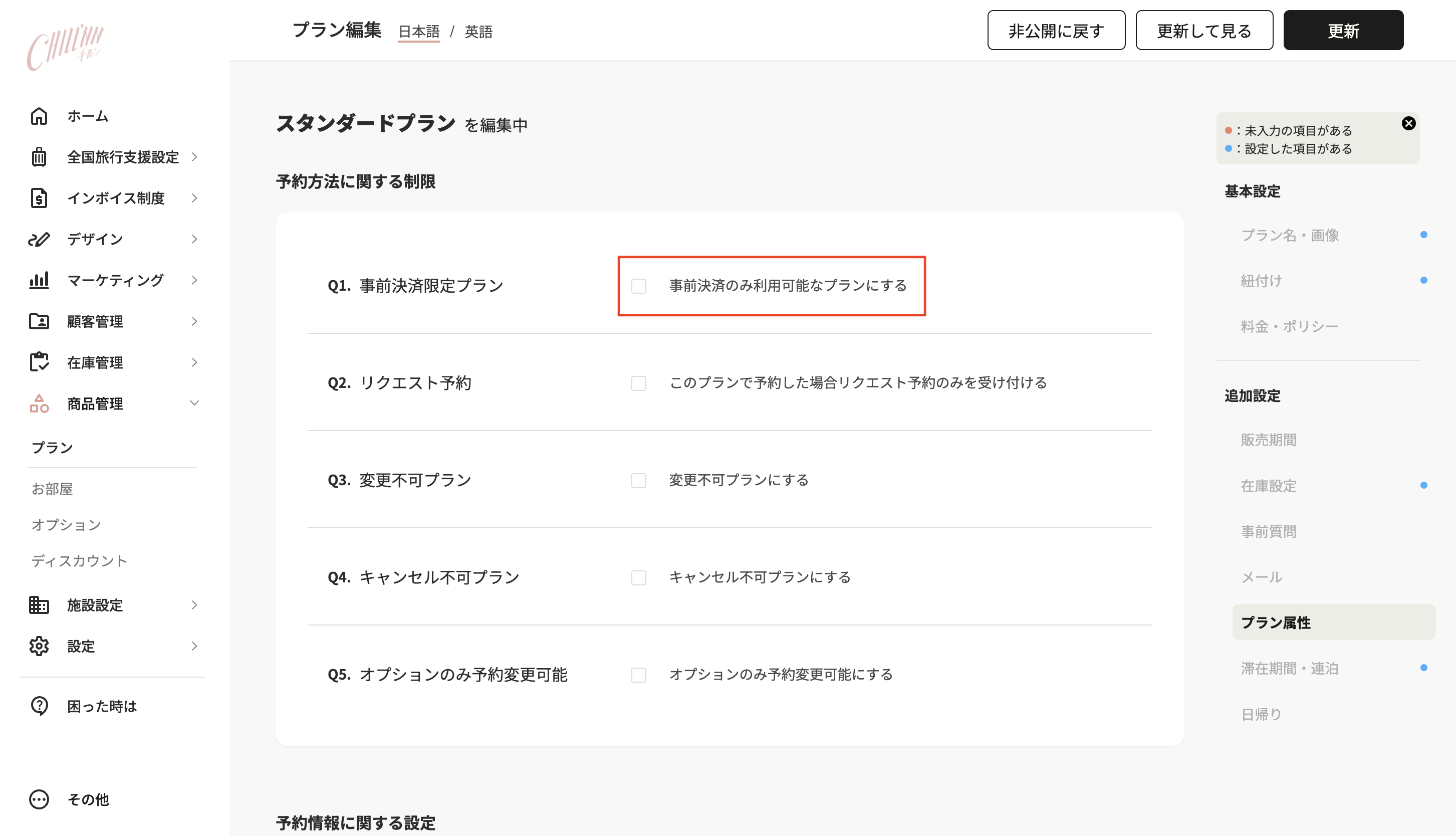Switch to the 英語 tab

point(479,32)
